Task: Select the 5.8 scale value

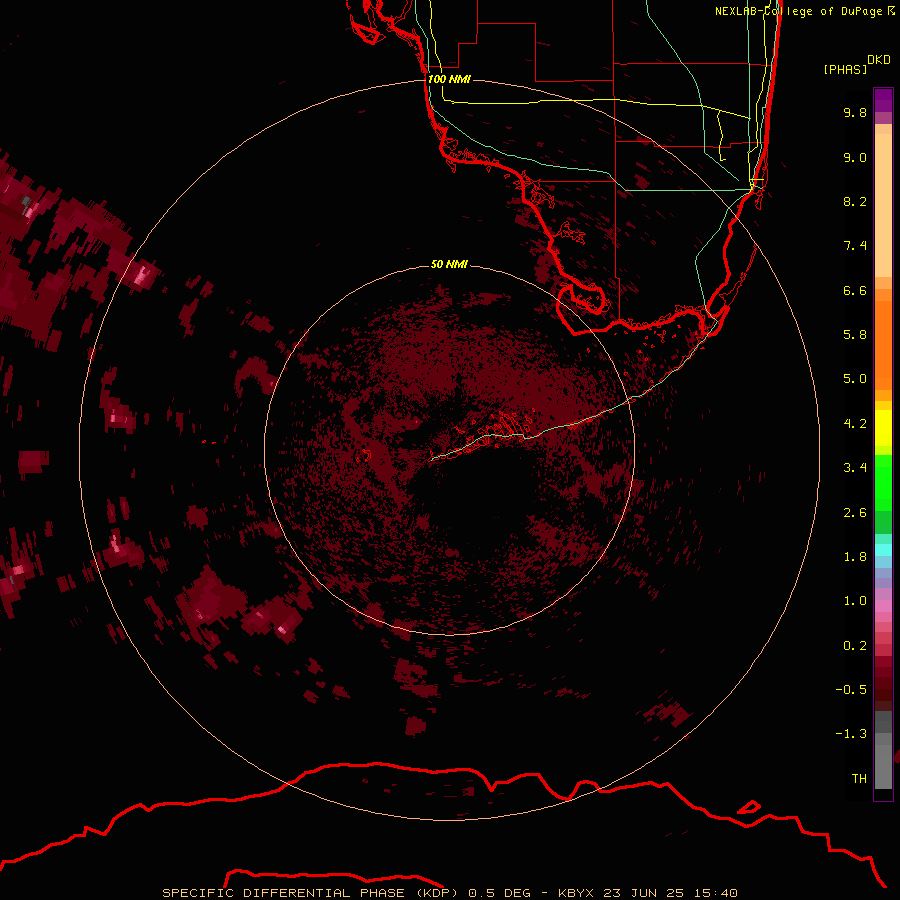Action: (855, 335)
